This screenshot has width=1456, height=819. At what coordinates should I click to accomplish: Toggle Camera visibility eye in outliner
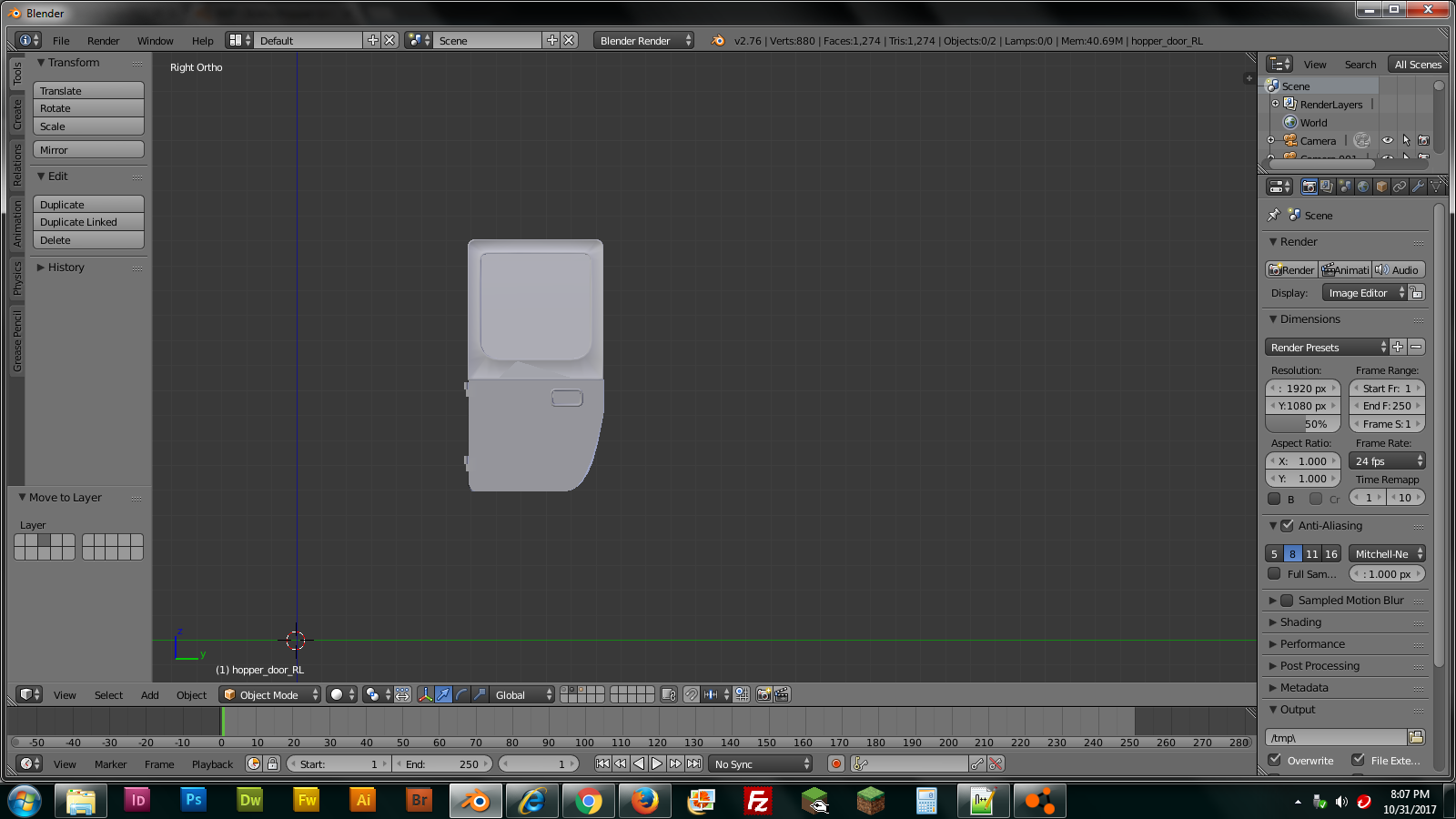click(1387, 140)
